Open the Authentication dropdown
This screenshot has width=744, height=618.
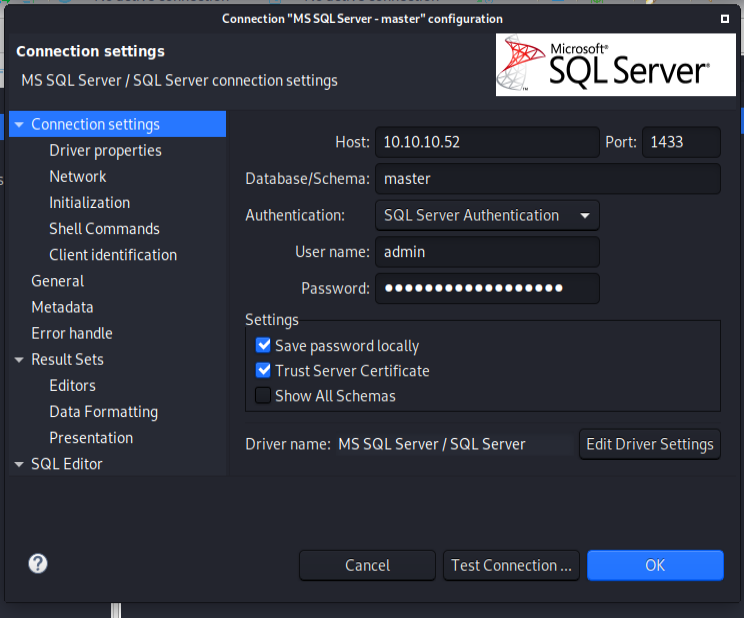point(486,215)
